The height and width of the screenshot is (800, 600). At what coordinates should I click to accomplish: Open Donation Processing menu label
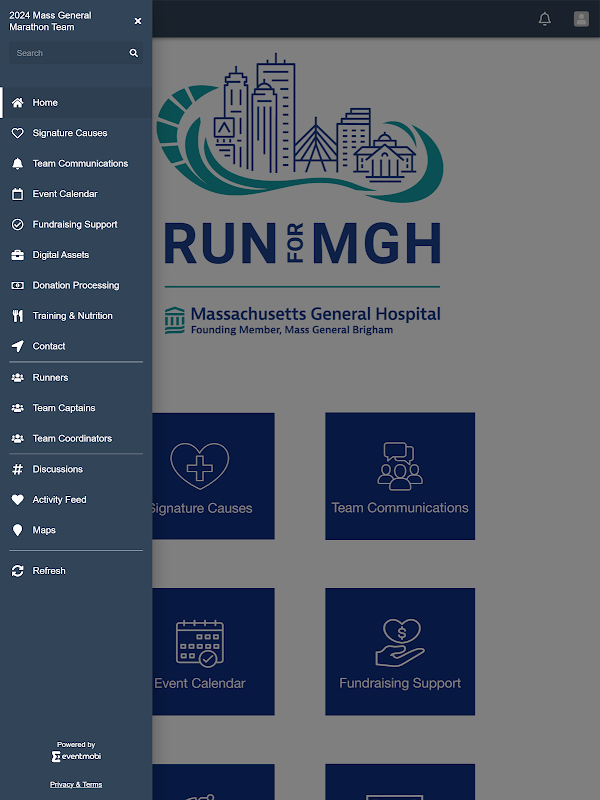(x=76, y=286)
